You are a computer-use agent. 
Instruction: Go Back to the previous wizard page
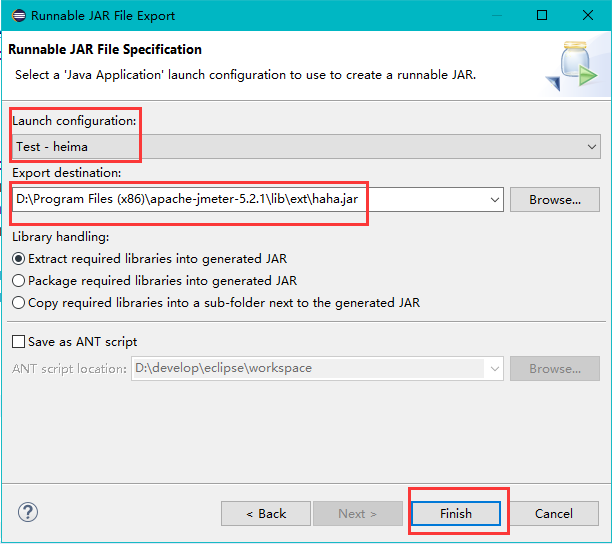click(x=266, y=514)
